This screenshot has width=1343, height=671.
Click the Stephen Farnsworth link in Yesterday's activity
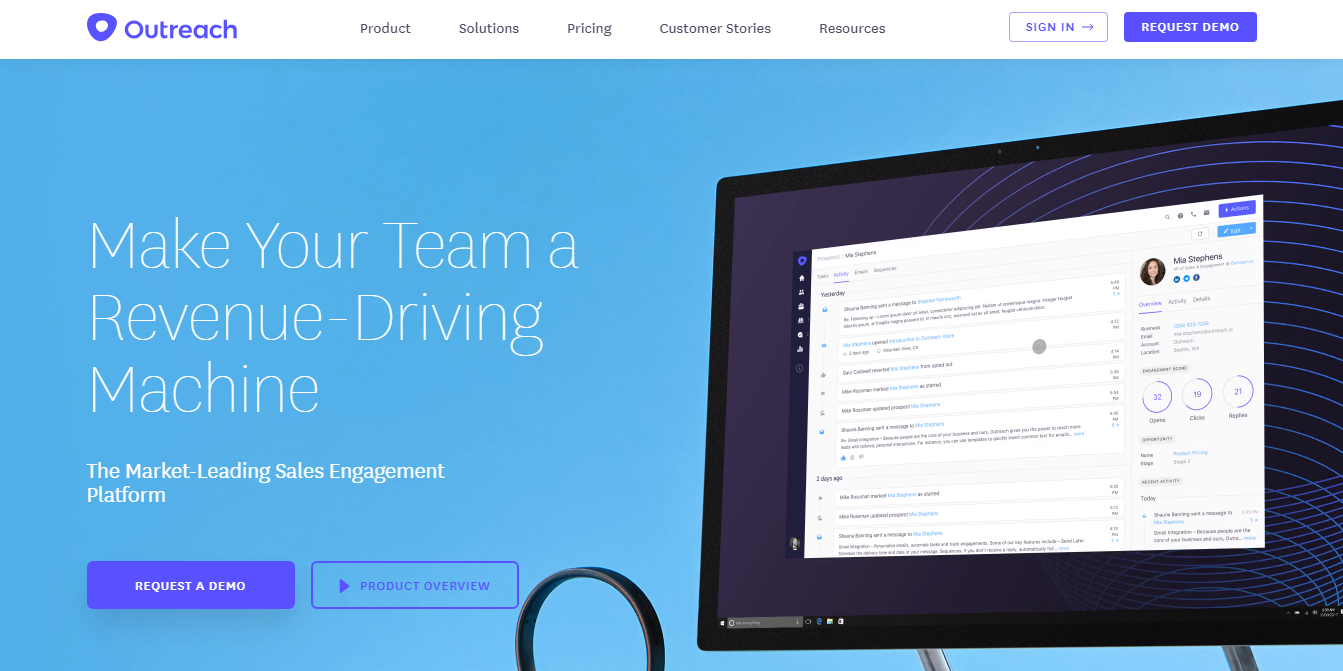(939, 299)
